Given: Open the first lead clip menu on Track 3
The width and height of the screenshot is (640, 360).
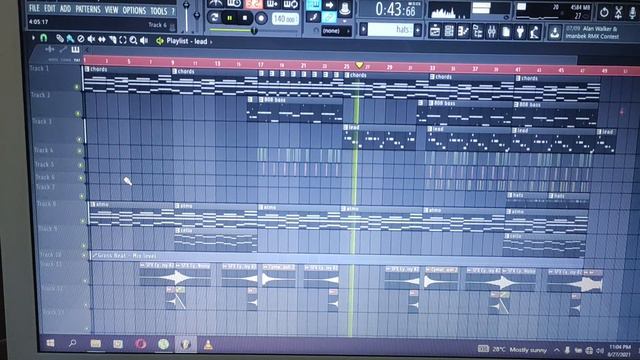Looking at the screenshot, I should [346, 127].
